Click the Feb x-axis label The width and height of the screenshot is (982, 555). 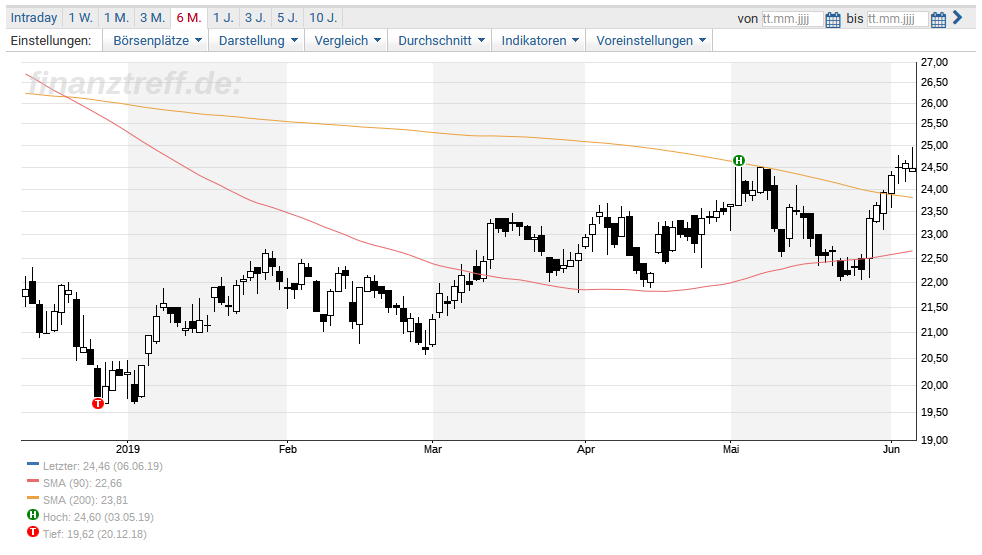pyautogui.click(x=287, y=449)
